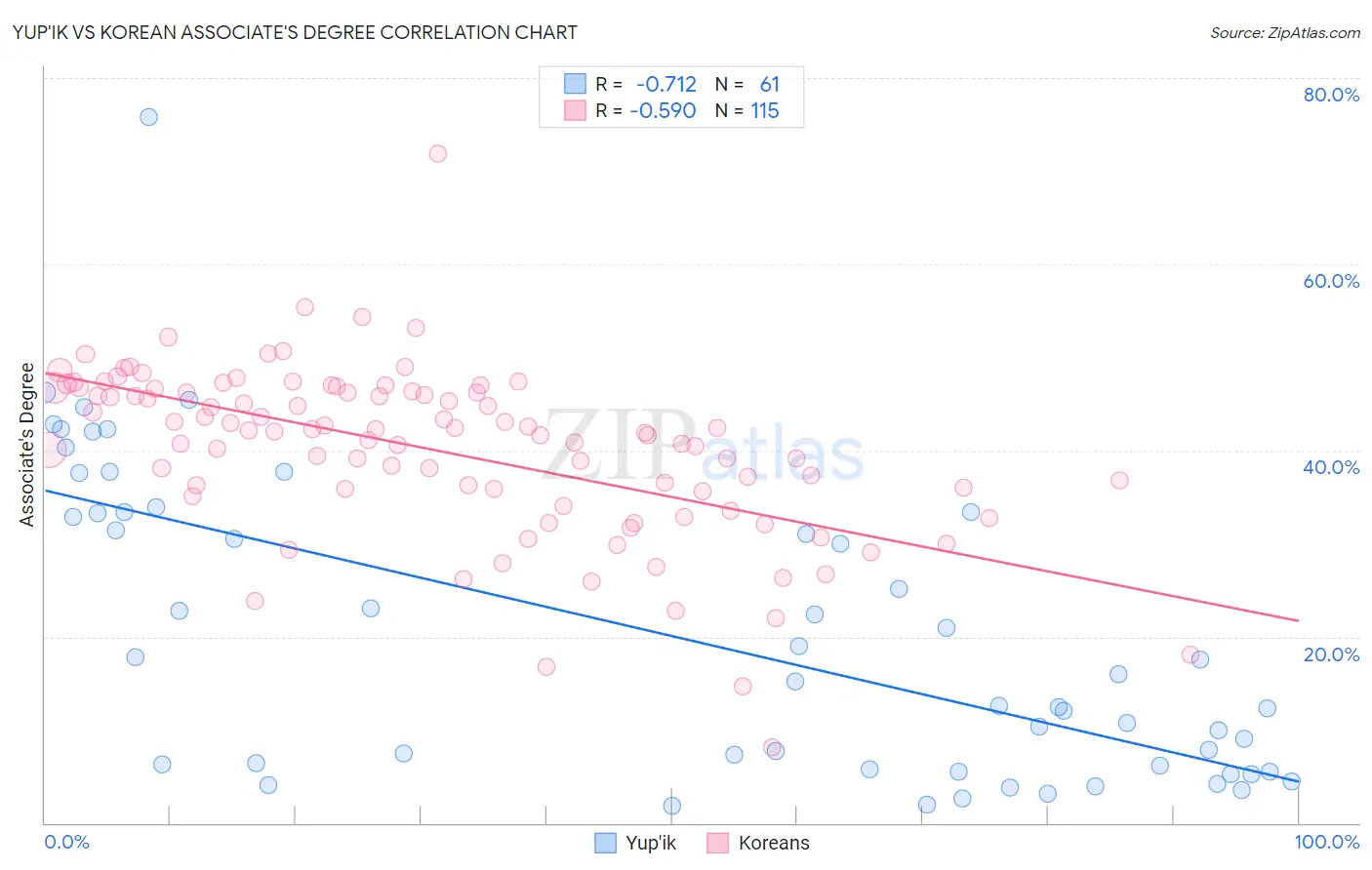
Task: Click the 80.0% y-axis label
Action: coord(1331,95)
